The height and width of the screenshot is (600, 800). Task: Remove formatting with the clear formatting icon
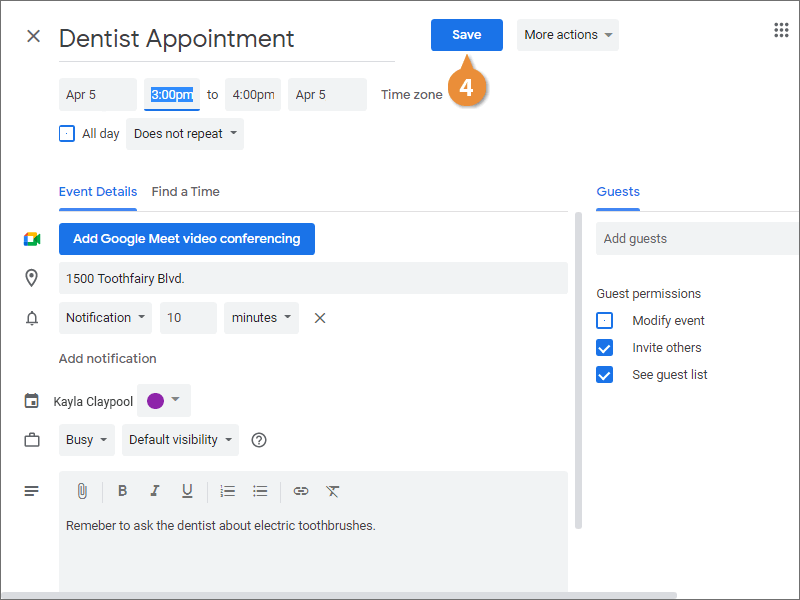pyautogui.click(x=332, y=491)
